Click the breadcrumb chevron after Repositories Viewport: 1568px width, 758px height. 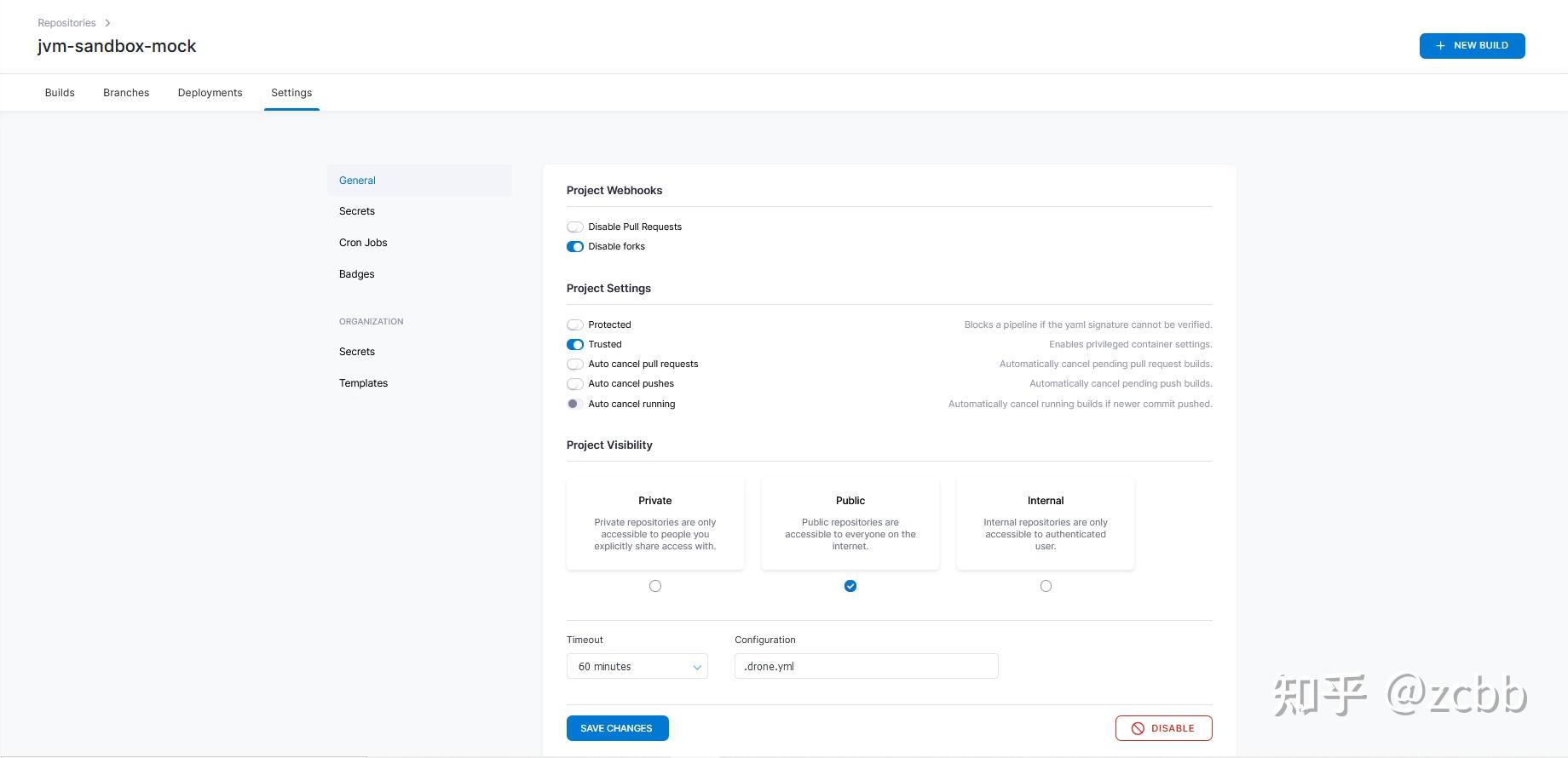[107, 23]
